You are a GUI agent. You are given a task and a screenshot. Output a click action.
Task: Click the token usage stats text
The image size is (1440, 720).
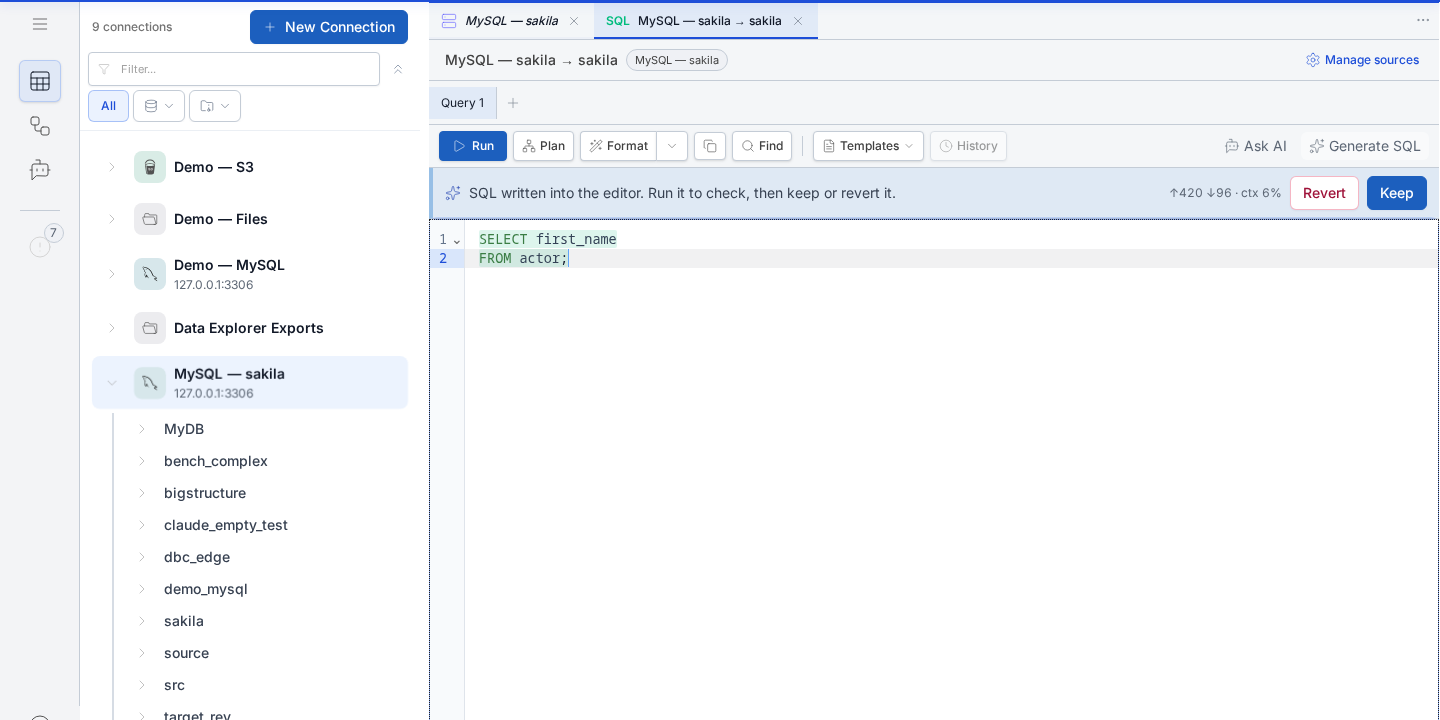1225,193
